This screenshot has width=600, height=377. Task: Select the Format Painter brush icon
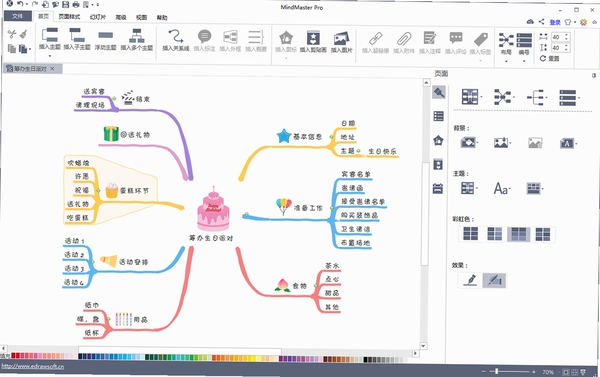coord(23,34)
